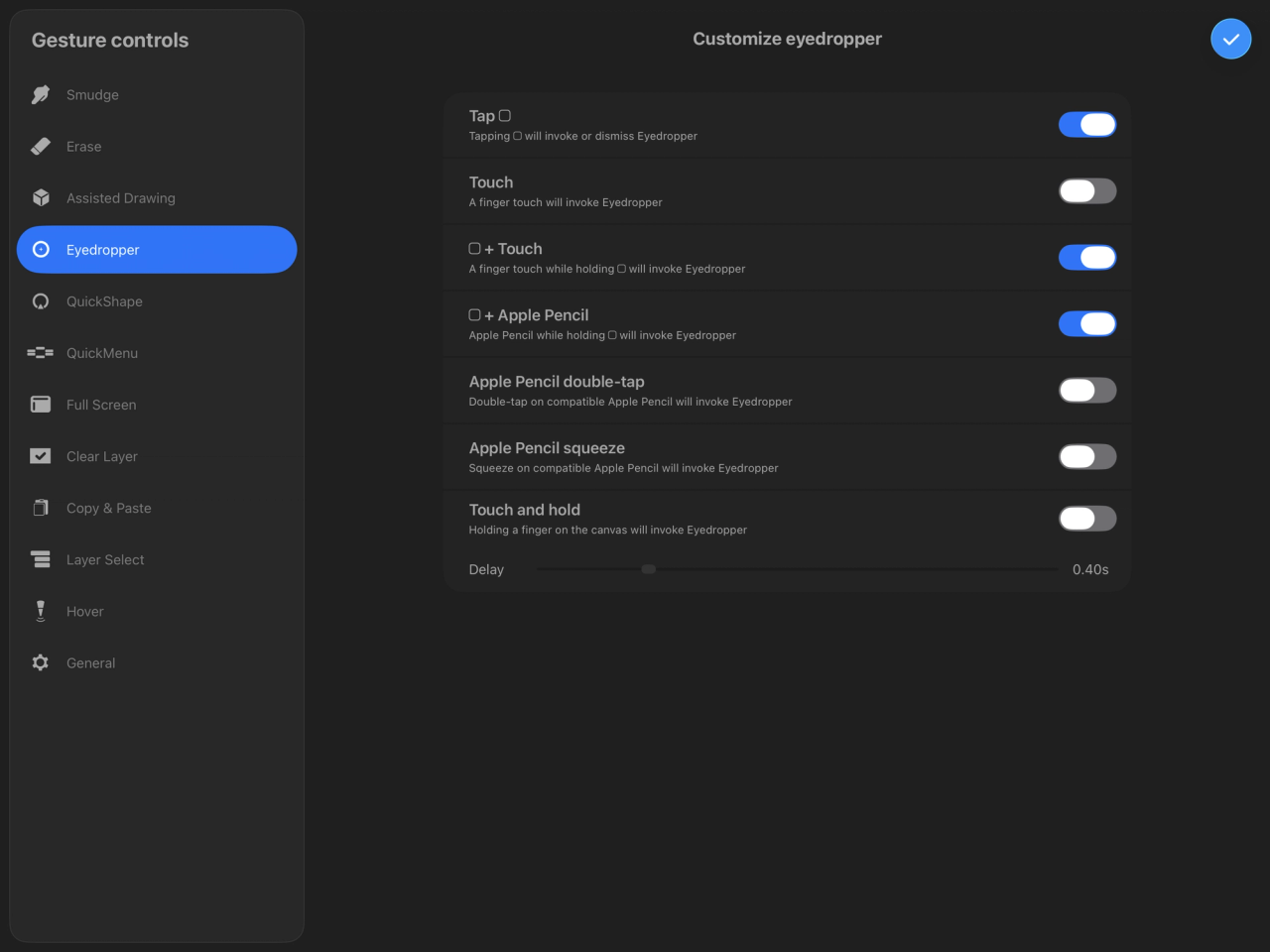Select Assisted Drawing in the sidebar
The image size is (1270, 952).
click(157, 198)
